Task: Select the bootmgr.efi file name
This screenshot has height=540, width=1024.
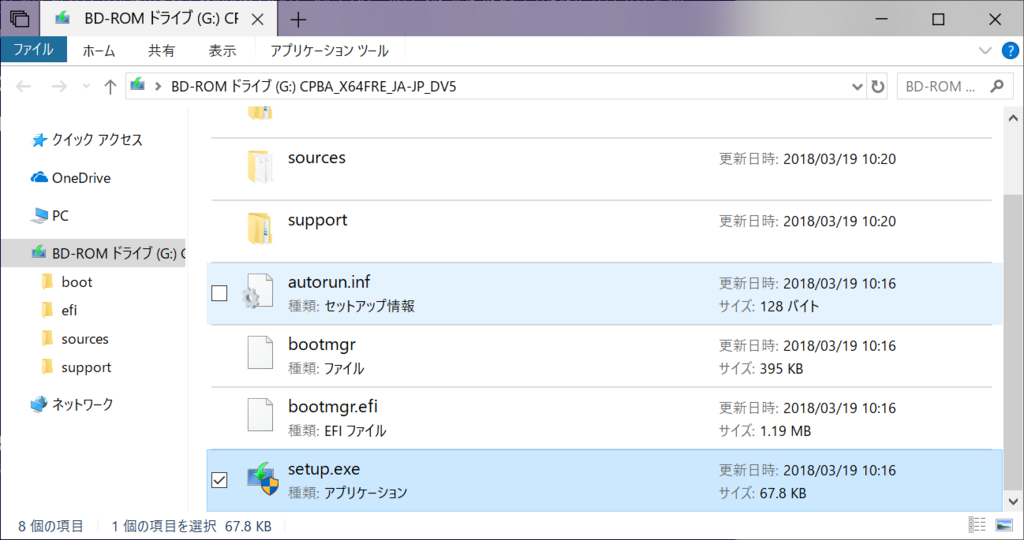Action: coord(332,406)
